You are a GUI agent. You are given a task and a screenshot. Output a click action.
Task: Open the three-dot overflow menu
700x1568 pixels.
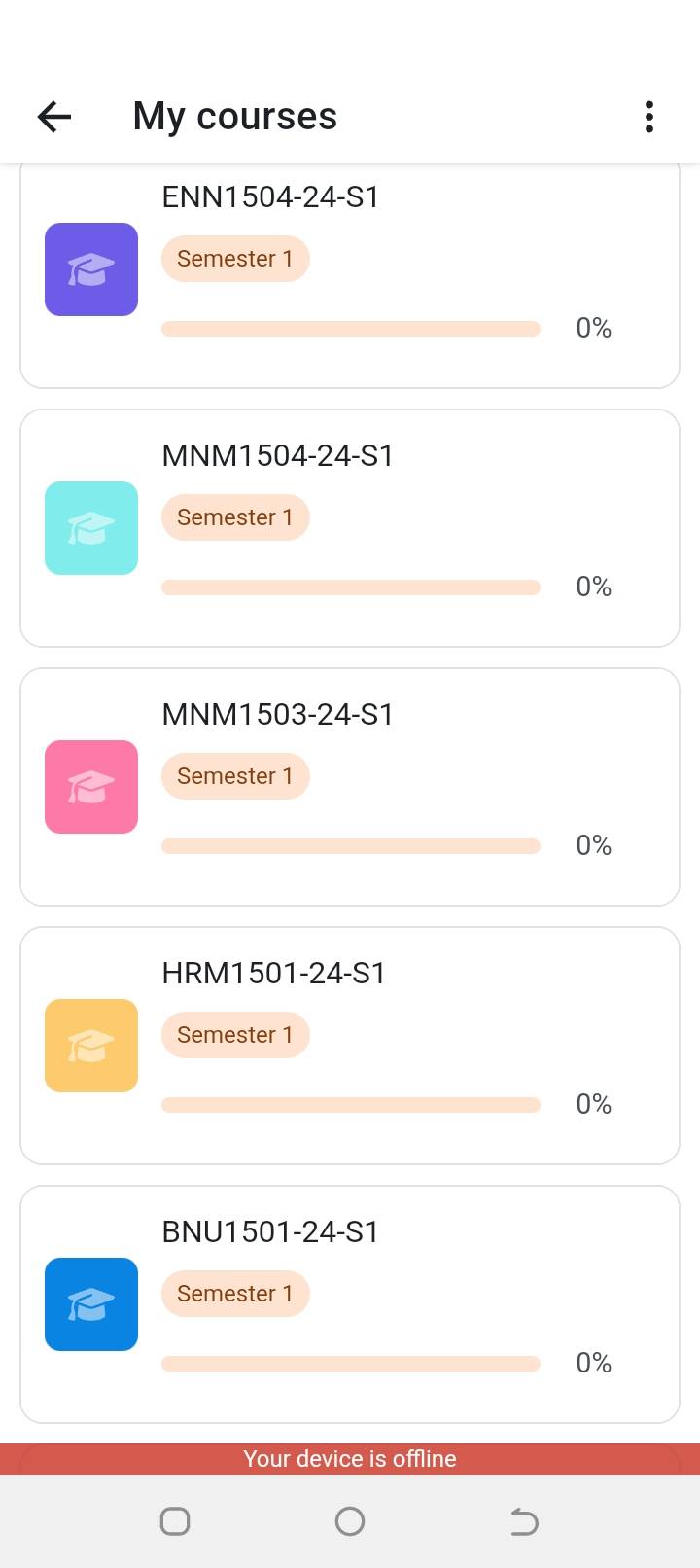[x=649, y=117]
